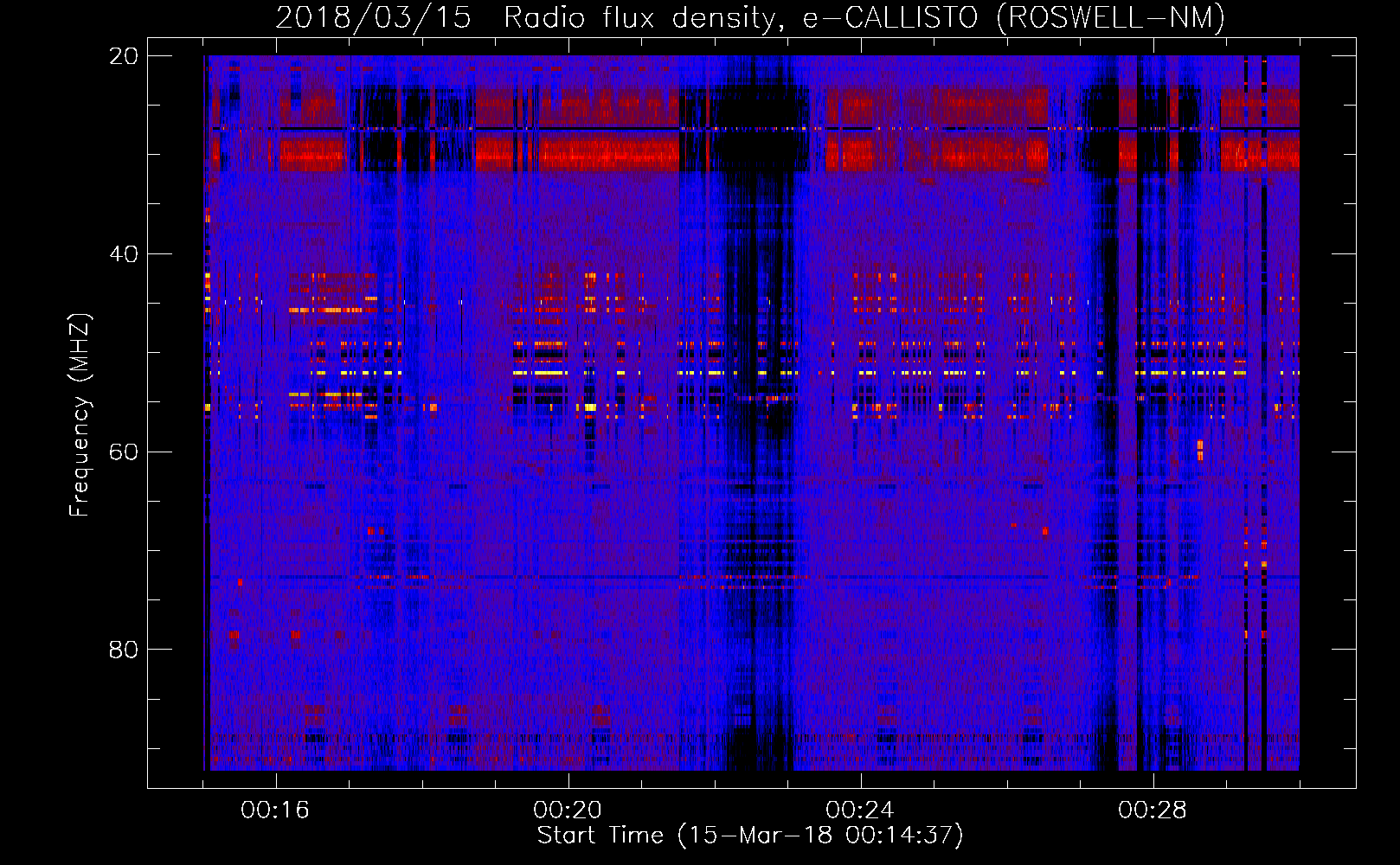Click the plot title '2018/03/15 Radio flux density'
The width and height of the screenshot is (1400, 865).
pos(751,17)
